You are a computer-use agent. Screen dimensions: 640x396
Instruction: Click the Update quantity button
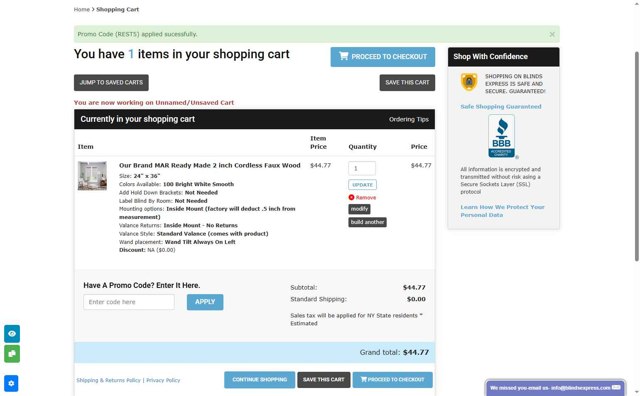(362, 185)
